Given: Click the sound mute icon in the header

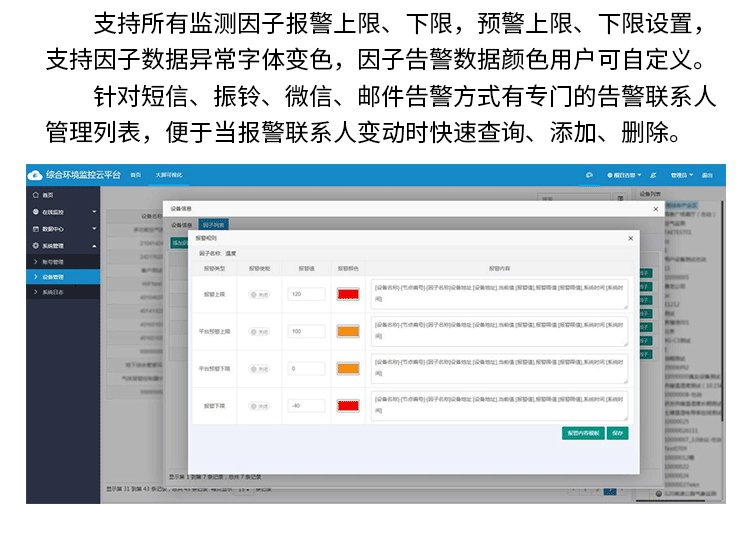Looking at the screenshot, I should tap(653, 175).
